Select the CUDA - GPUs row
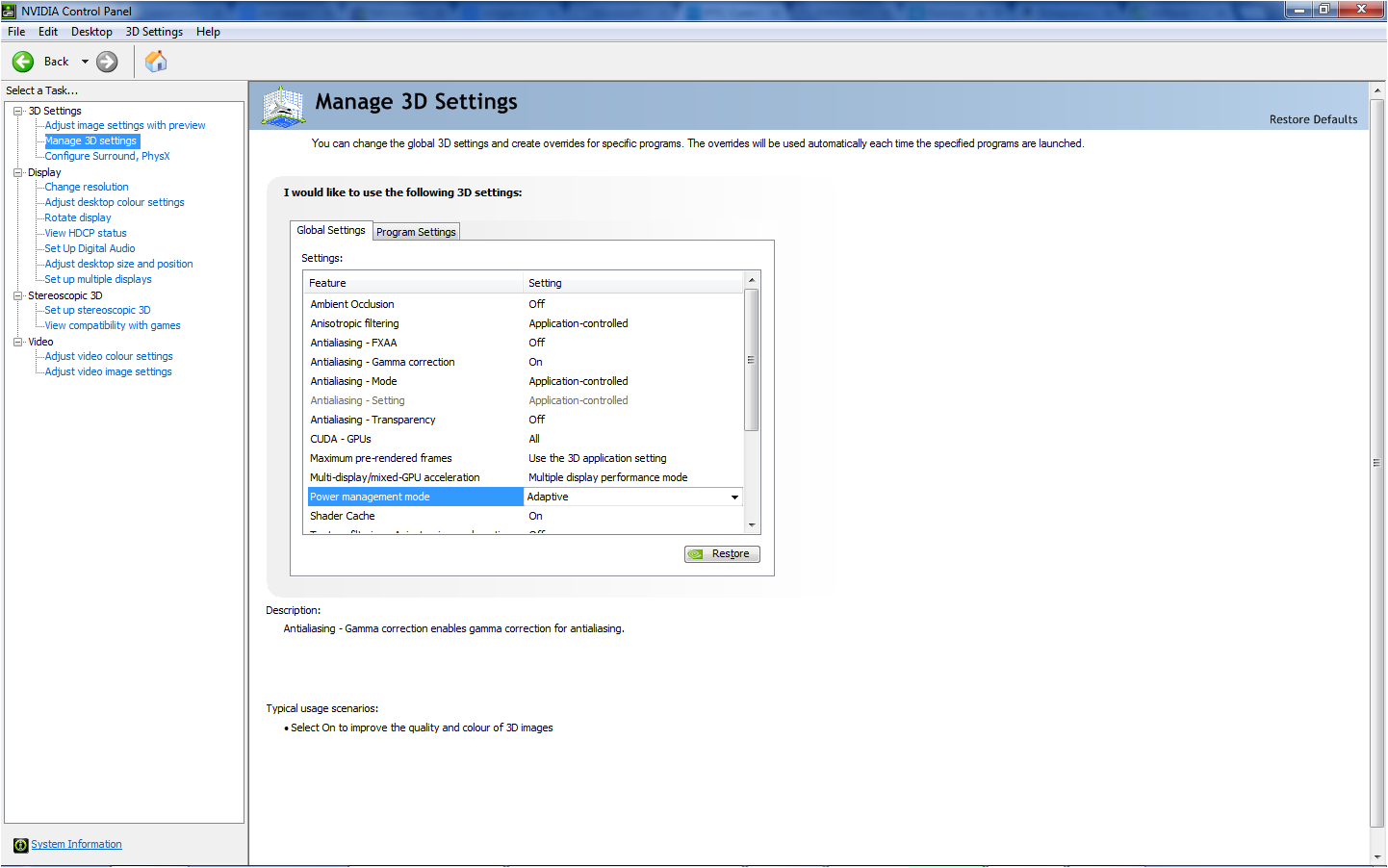This screenshot has height=868, width=1388. tap(525, 439)
